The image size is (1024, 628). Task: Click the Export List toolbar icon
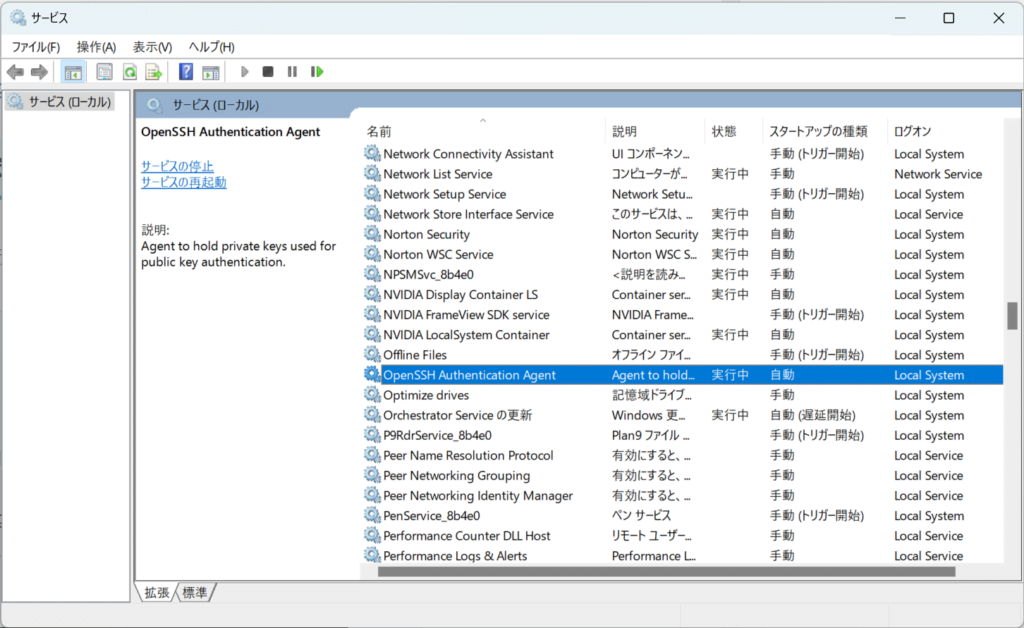pyautogui.click(x=154, y=72)
